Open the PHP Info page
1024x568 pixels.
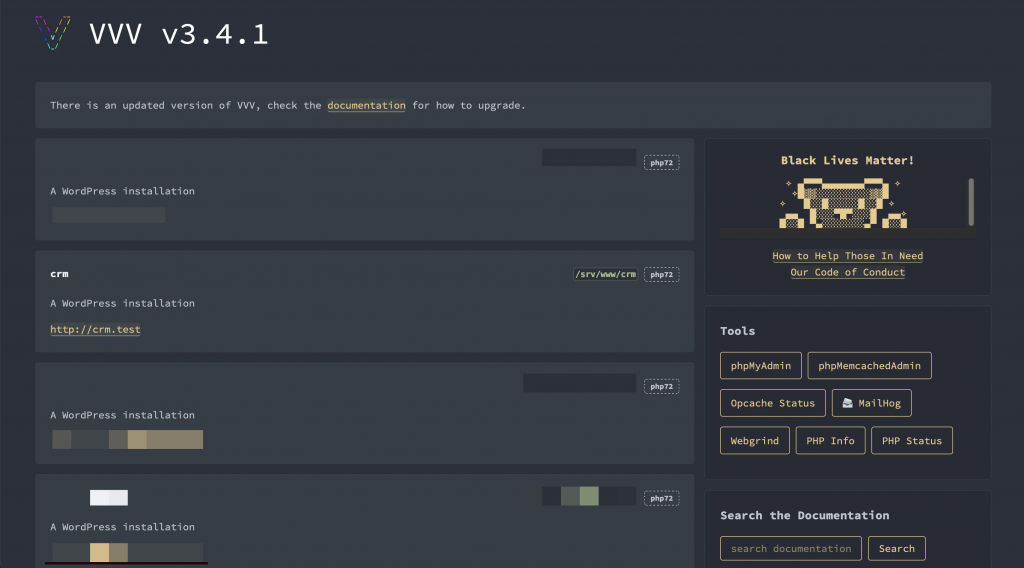click(x=830, y=441)
